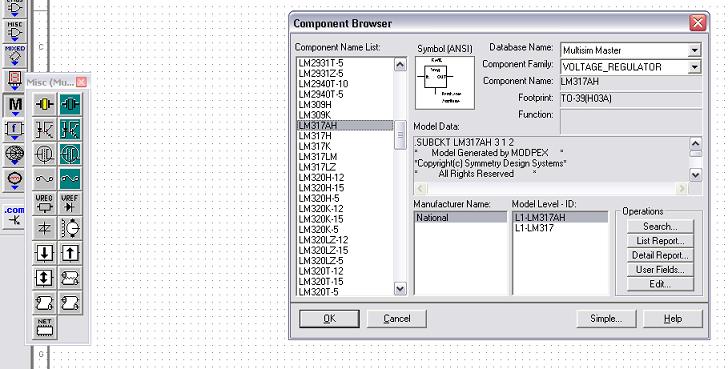The image size is (728, 369).
Task: Select the Fuse component icon
Action: (x=45, y=179)
